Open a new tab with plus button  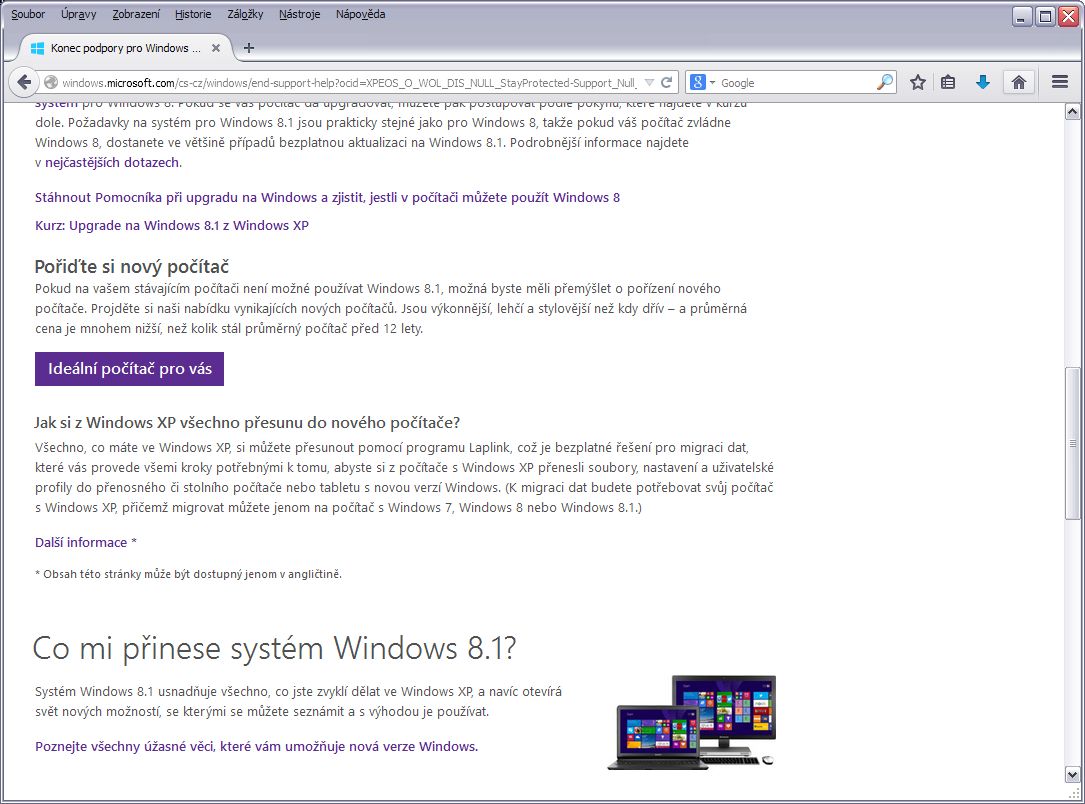tap(249, 48)
